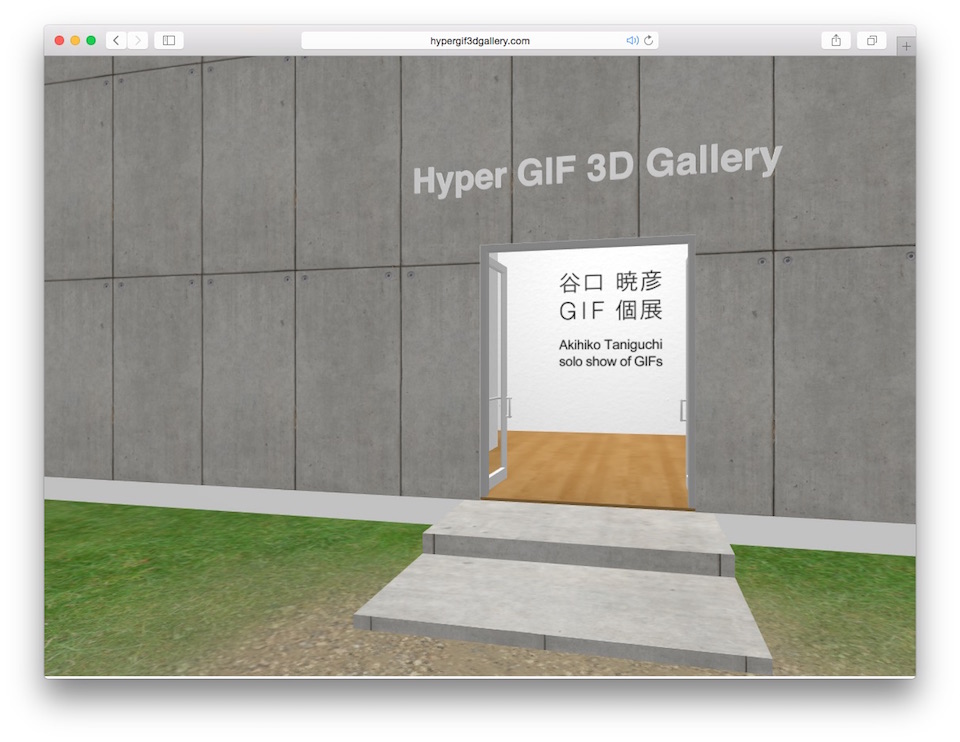Show the Safari sidebar

[x=169, y=41]
